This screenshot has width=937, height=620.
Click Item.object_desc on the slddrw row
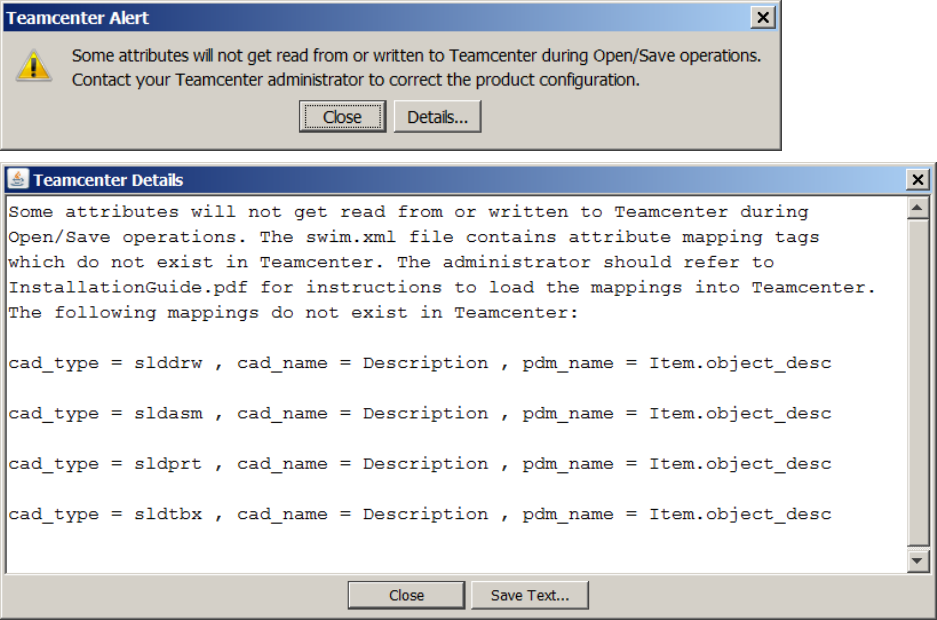740,363
